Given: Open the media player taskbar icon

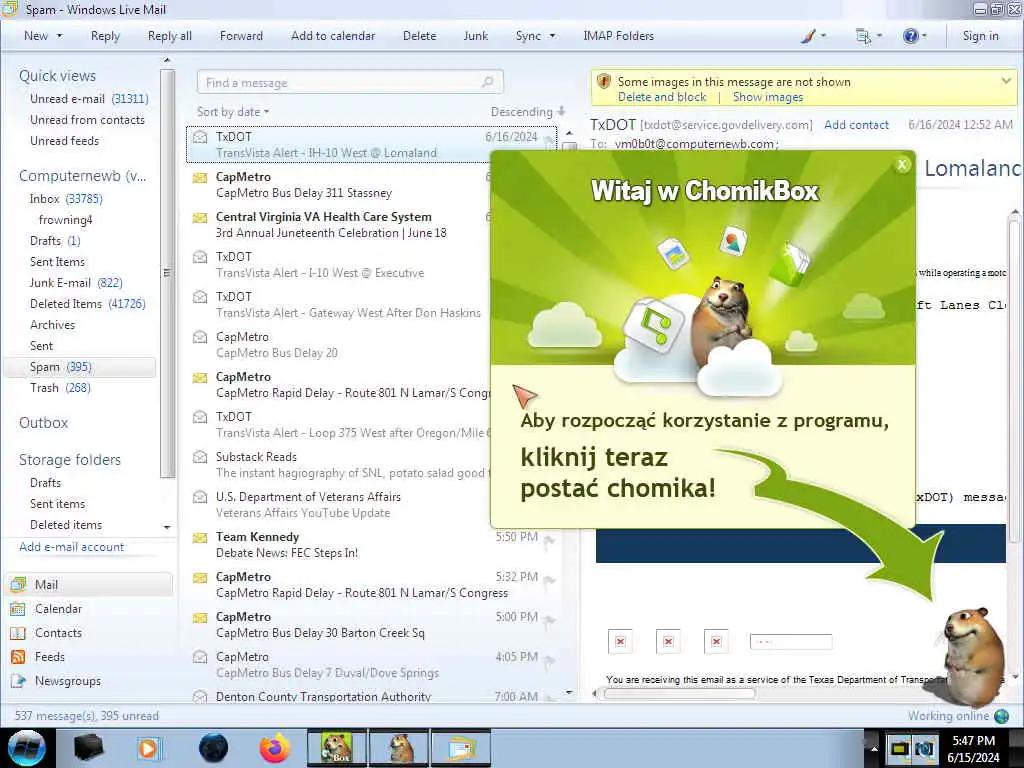Looking at the screenshot, I should (148, 748).
